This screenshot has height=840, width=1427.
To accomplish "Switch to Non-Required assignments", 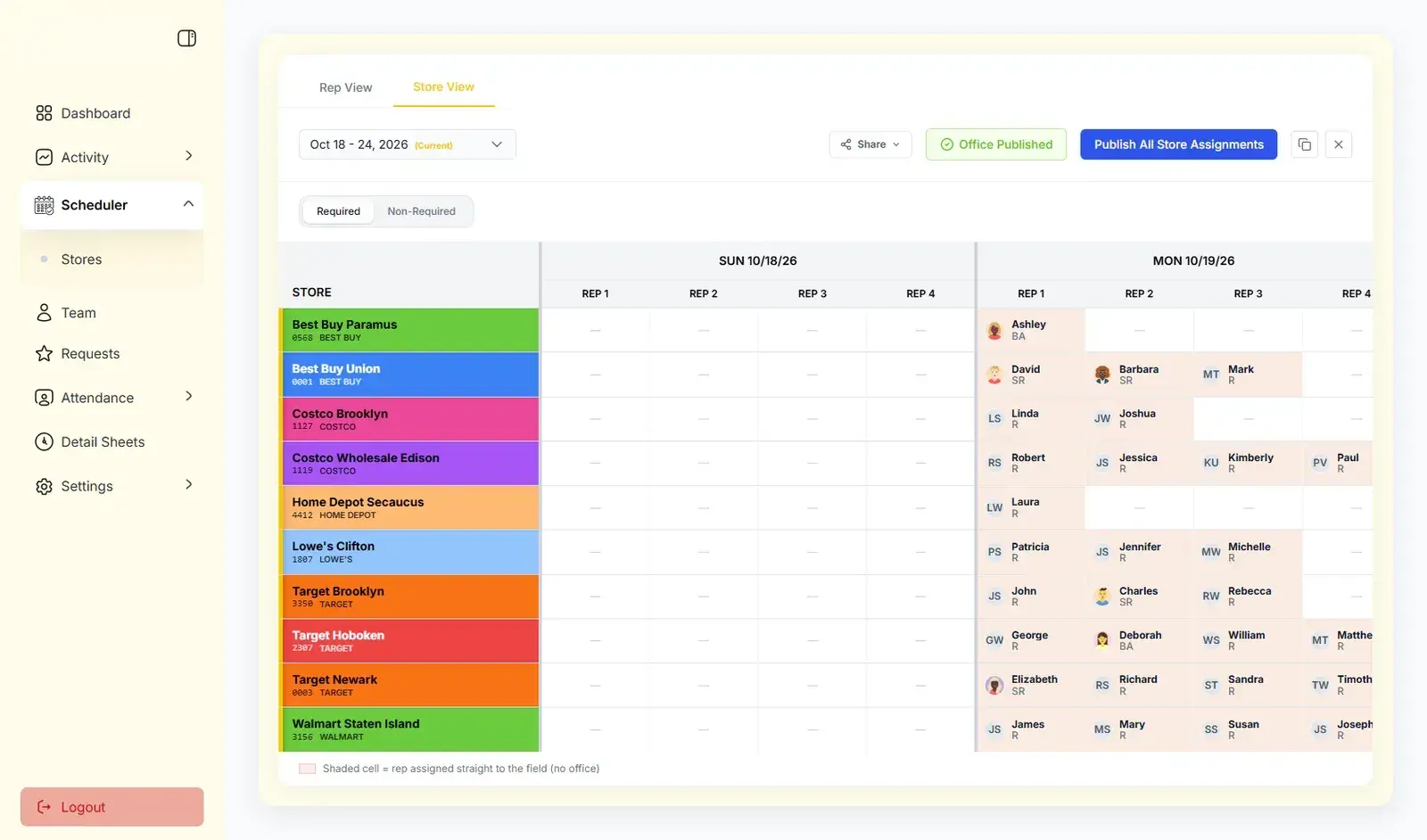I will pos(421,211).
